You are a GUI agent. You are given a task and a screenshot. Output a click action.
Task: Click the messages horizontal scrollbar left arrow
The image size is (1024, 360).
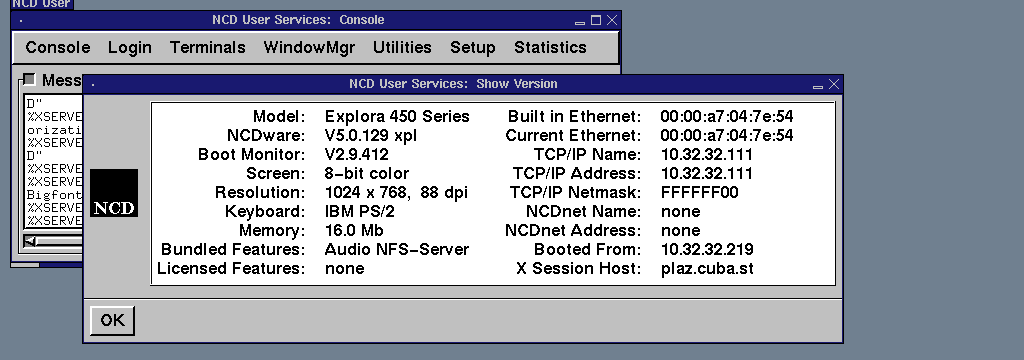pos(30,241)
